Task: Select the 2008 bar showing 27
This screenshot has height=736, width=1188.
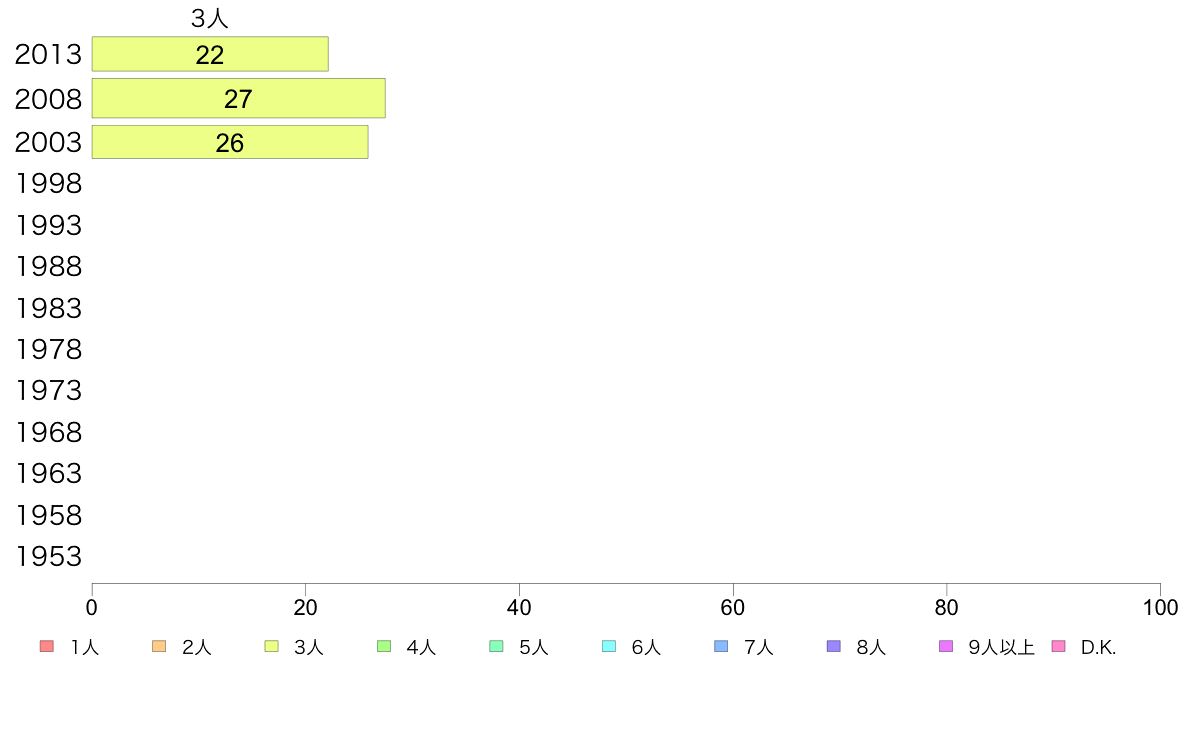Action: pos(238,99)
